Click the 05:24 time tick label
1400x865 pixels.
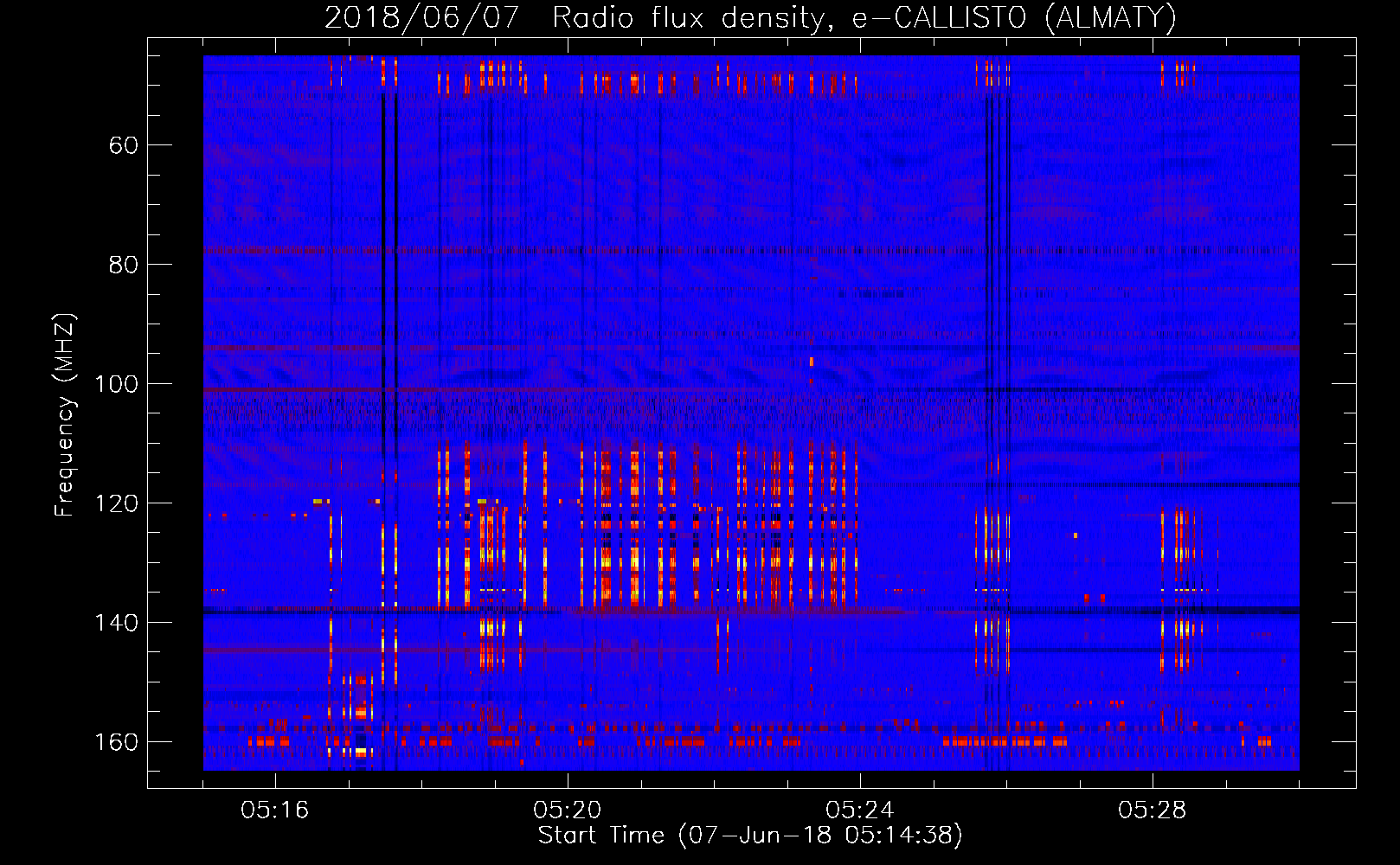click(x=860, y=811)
